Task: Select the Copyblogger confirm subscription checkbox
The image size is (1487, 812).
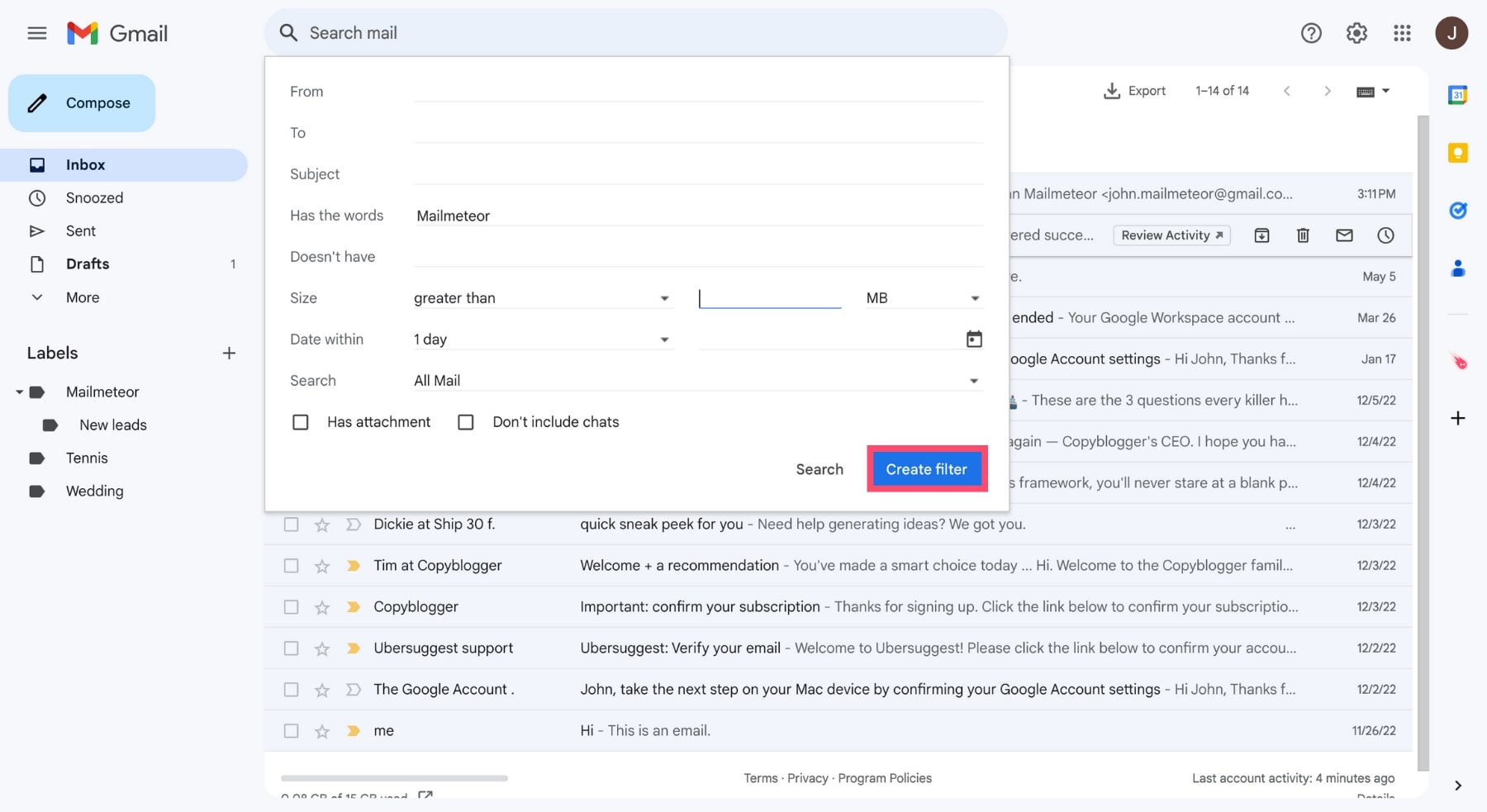Action: tap(291, 607)
